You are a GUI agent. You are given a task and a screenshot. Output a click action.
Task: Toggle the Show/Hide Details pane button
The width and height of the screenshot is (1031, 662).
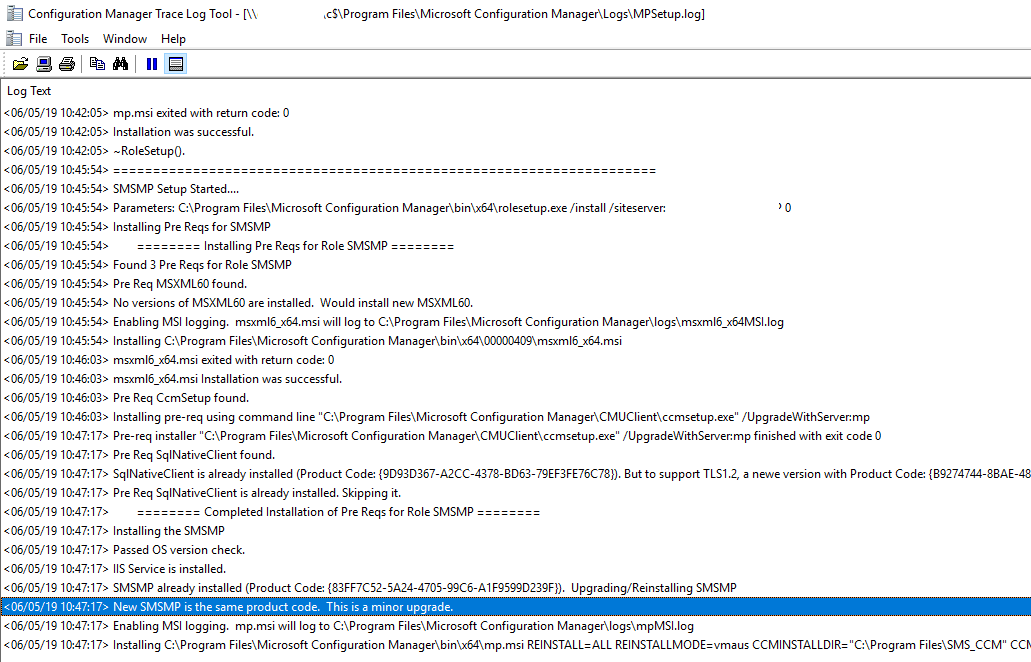coord(175,64)
